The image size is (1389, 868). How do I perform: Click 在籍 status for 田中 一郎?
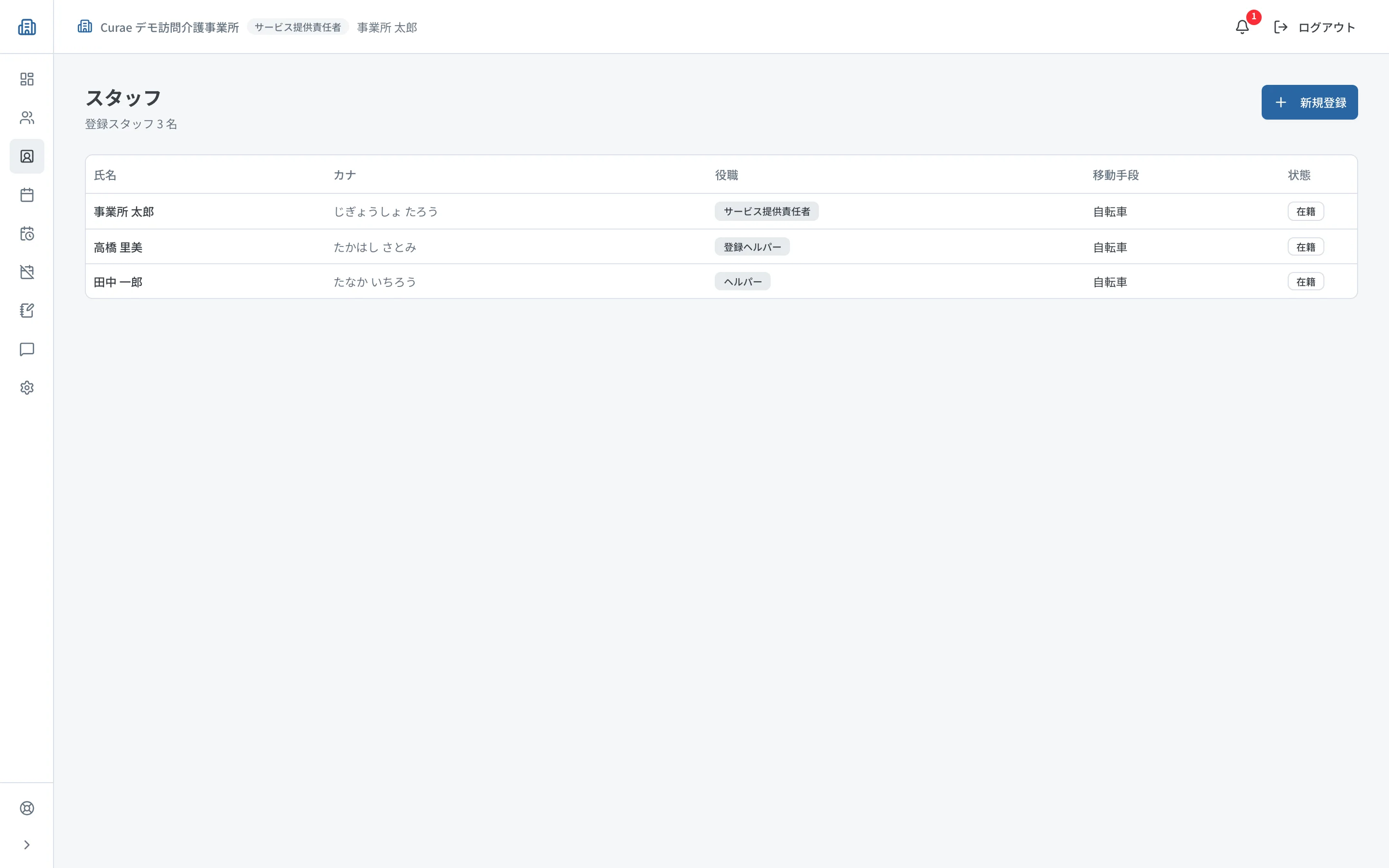point(1306,281)
